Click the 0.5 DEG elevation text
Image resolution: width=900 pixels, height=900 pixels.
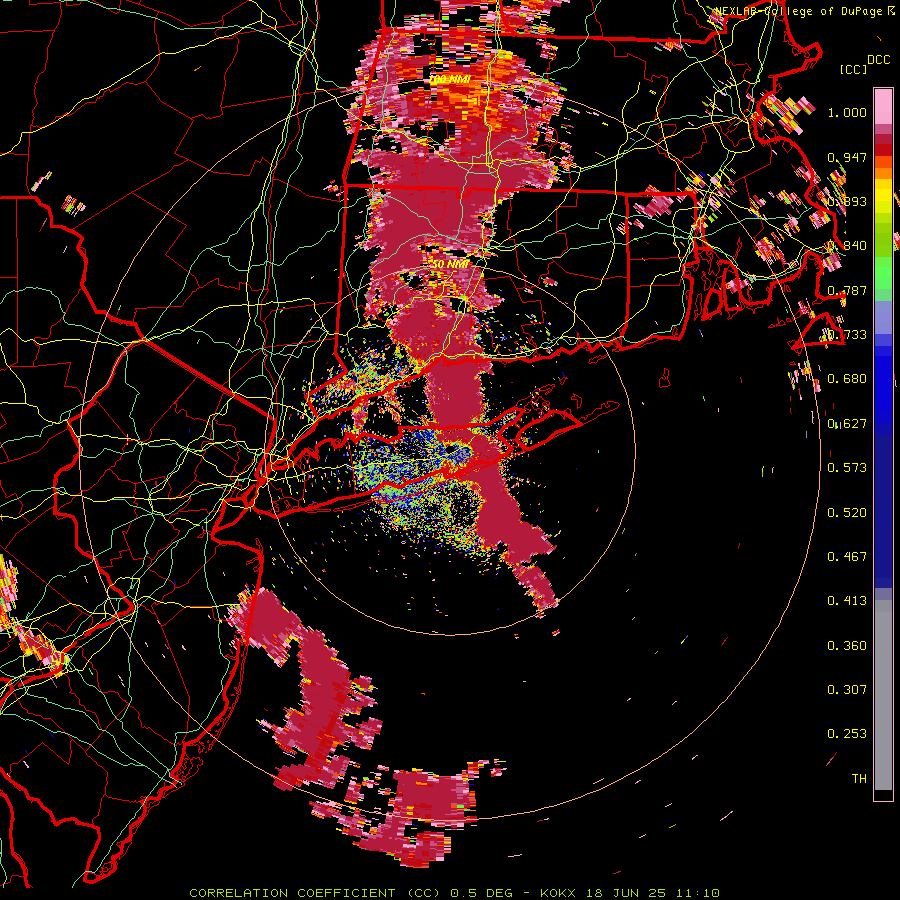pos(481,893)
